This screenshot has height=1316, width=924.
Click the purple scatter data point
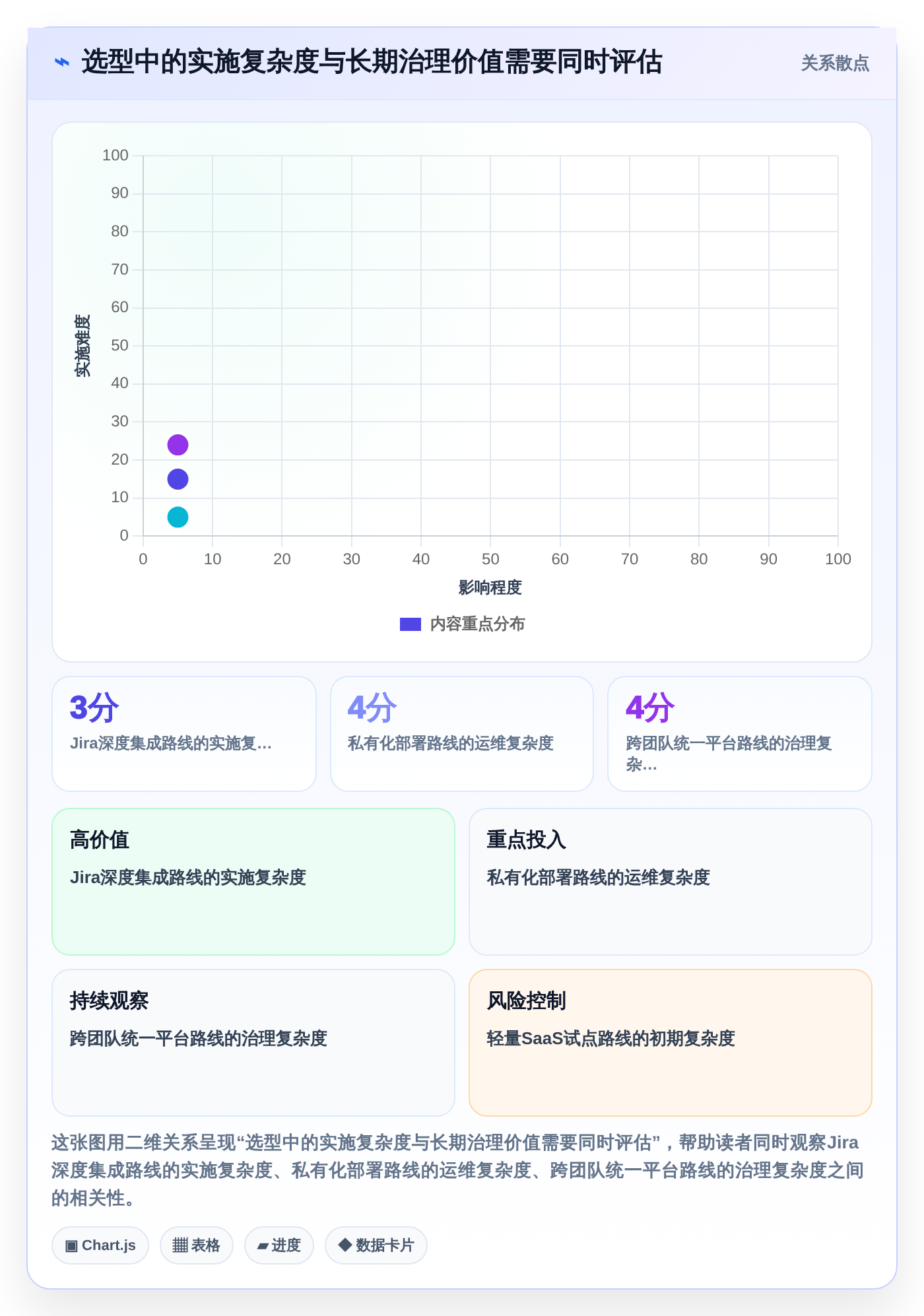click(x=178, y=445)
